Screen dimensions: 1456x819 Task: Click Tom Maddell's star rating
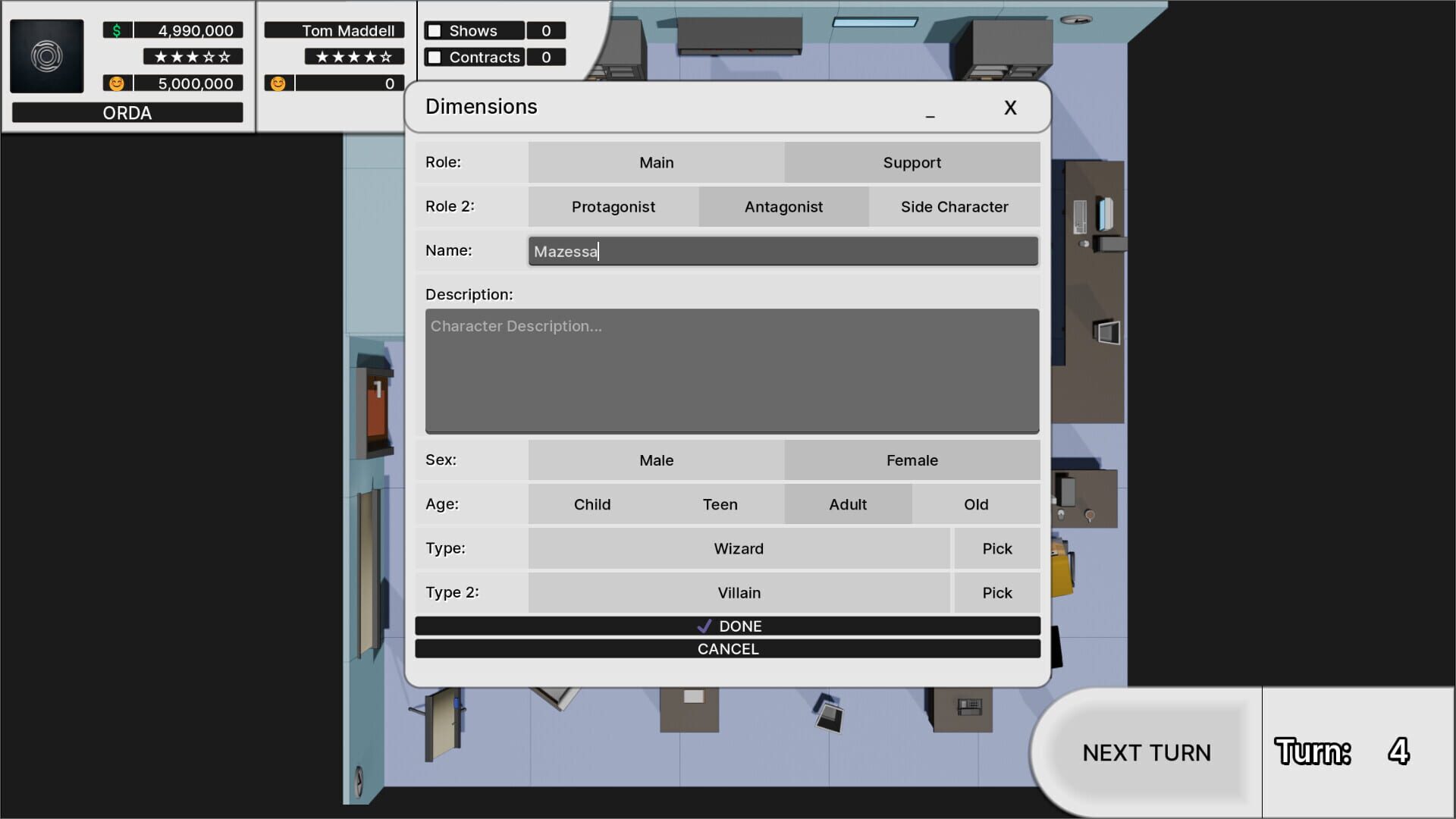click(x=353, y=55)
